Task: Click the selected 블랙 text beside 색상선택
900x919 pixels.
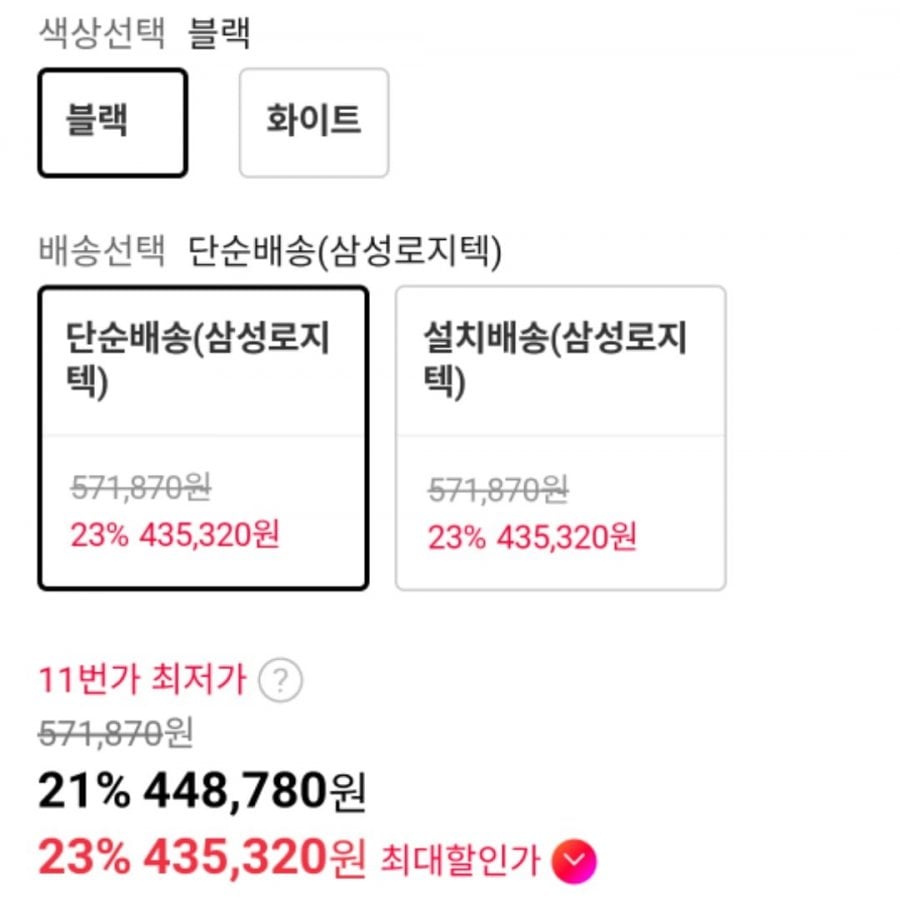Action: point(220,33)
